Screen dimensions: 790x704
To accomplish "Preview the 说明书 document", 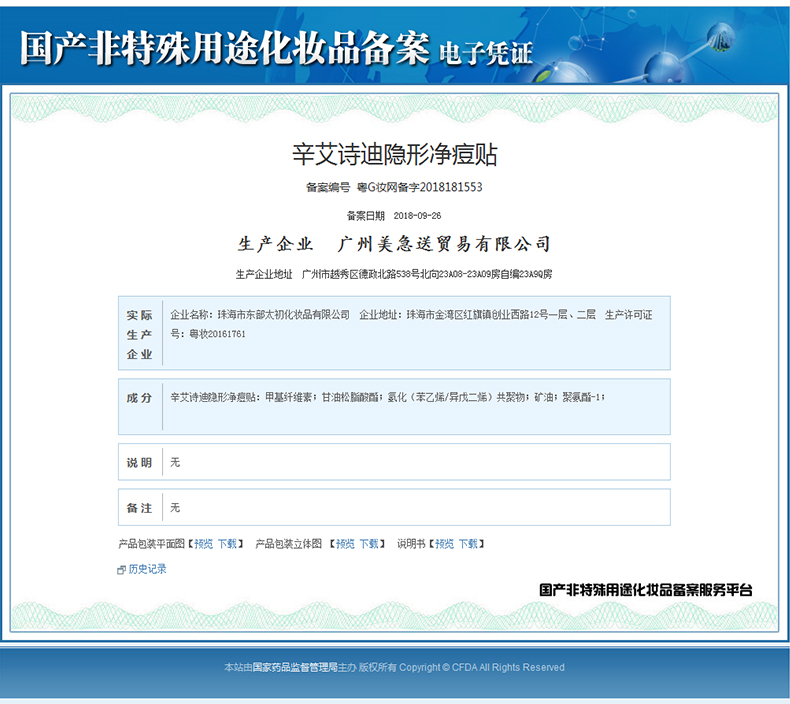I will [444, 544].
